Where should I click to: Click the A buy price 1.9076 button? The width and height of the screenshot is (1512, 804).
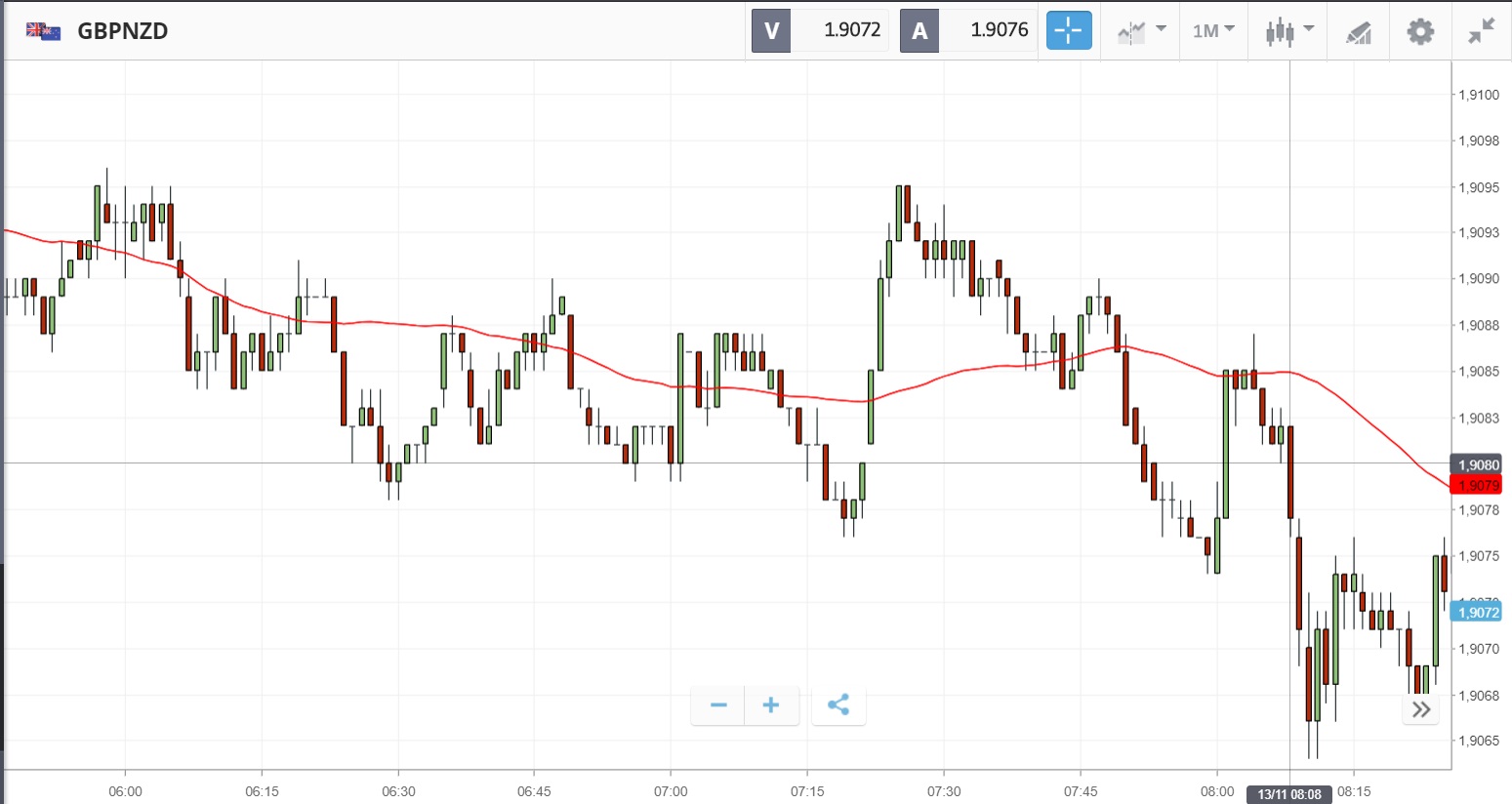pyautogui.click(x=967, y=30)
